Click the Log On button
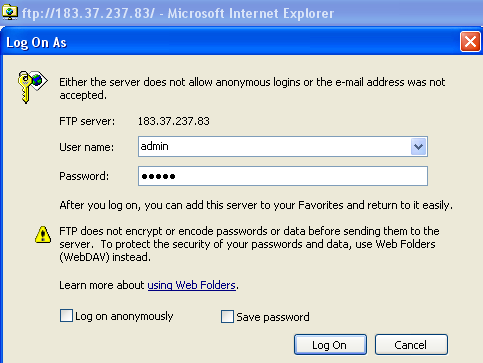Viewport: 483px width, 363px height. coord(330,345)
